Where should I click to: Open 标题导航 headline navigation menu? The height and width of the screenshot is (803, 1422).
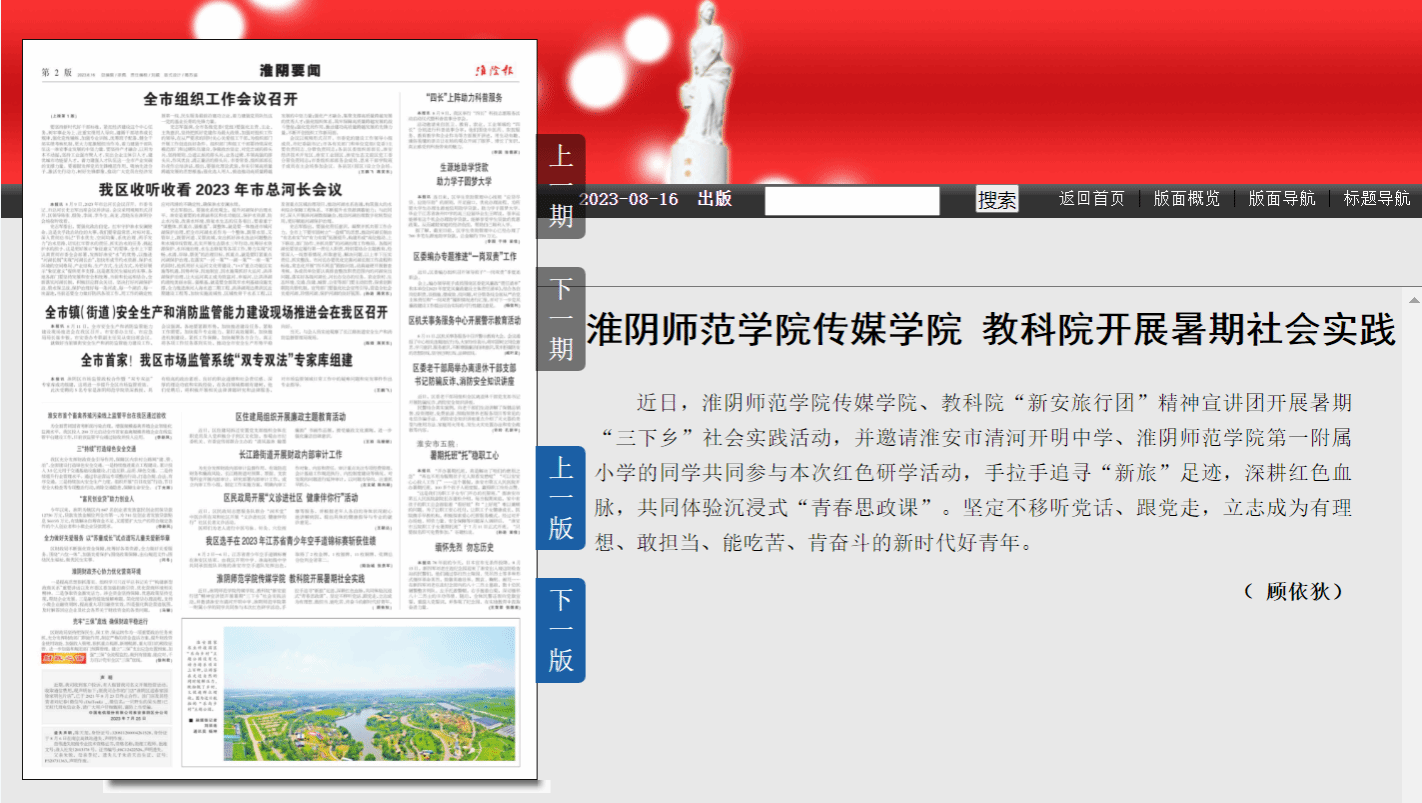[1376, 199]
